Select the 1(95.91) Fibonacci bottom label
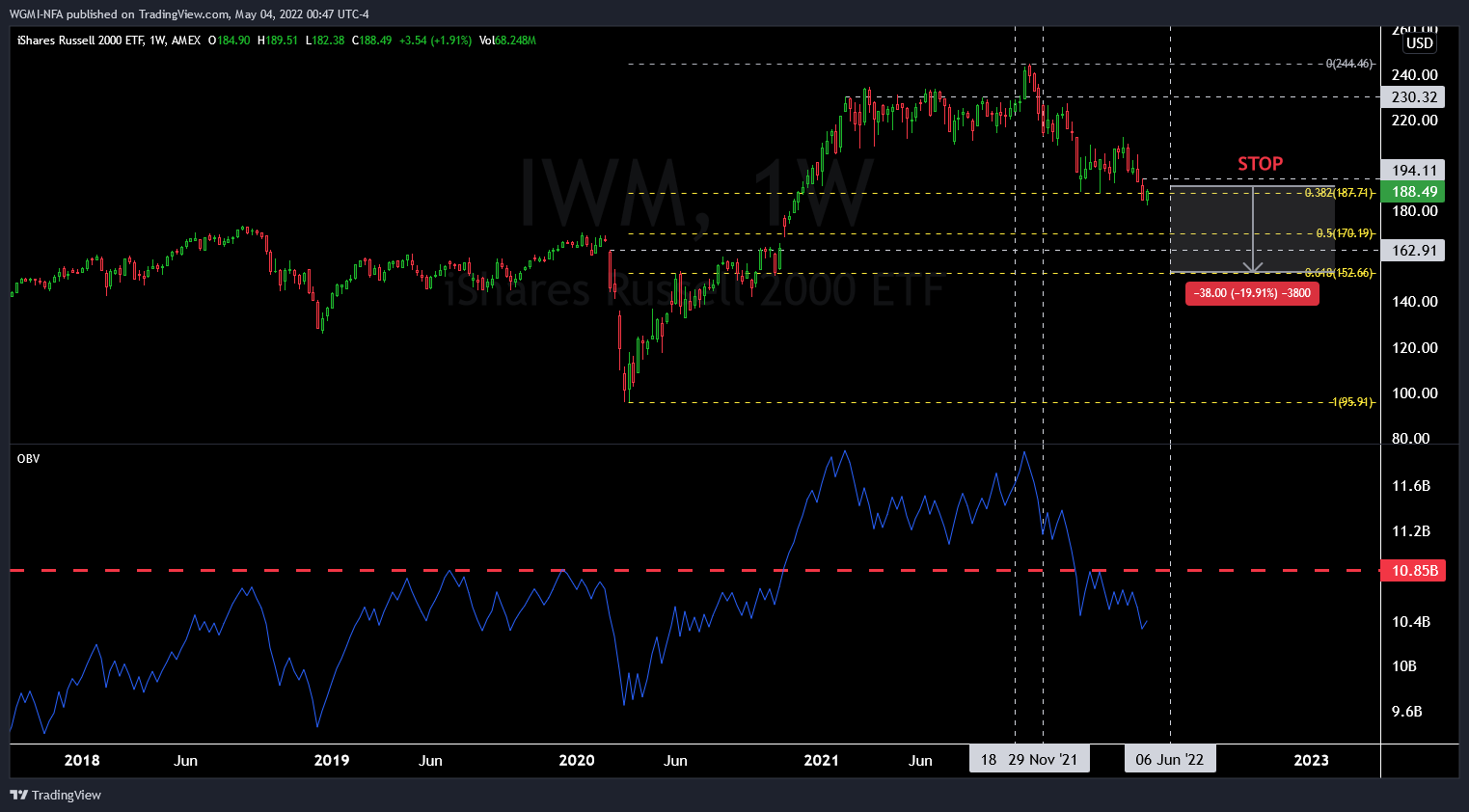 pos(1351,402)
